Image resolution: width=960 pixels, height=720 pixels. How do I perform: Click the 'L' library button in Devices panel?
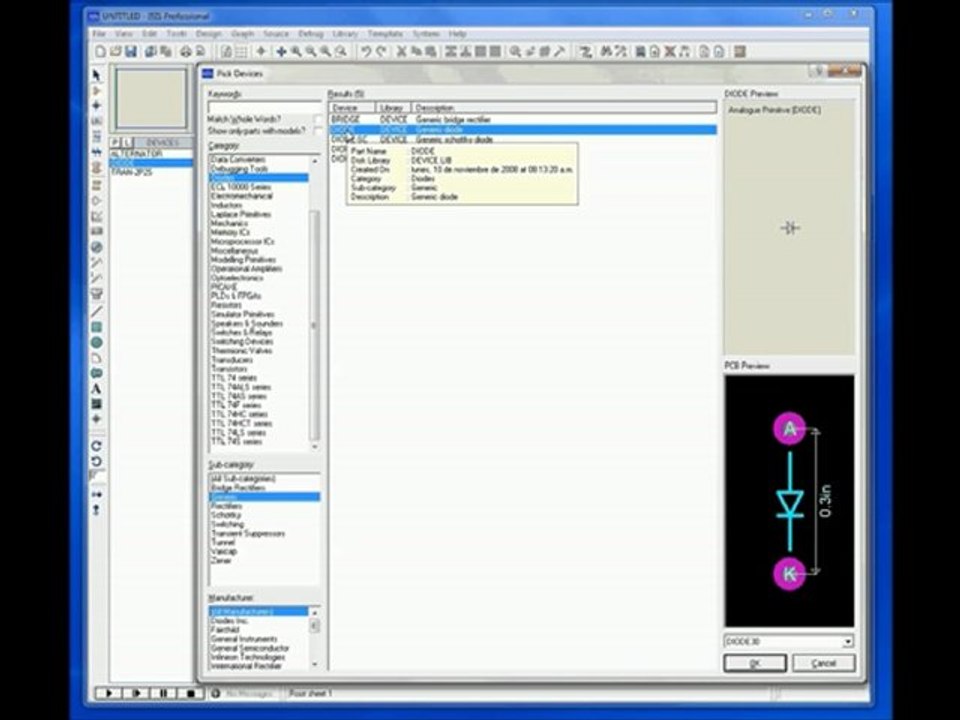coord(127,142)
